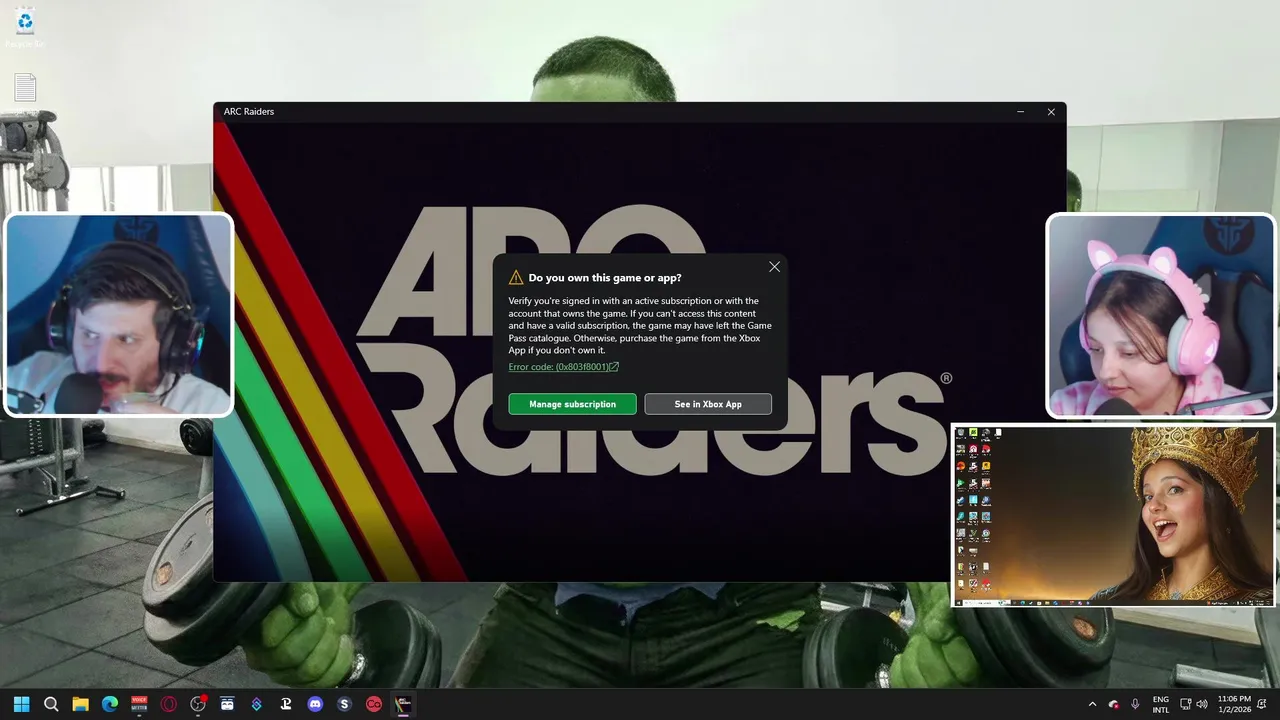
Task: Switch the ENG INTL input language
Action: click(x=1161, y=704)
